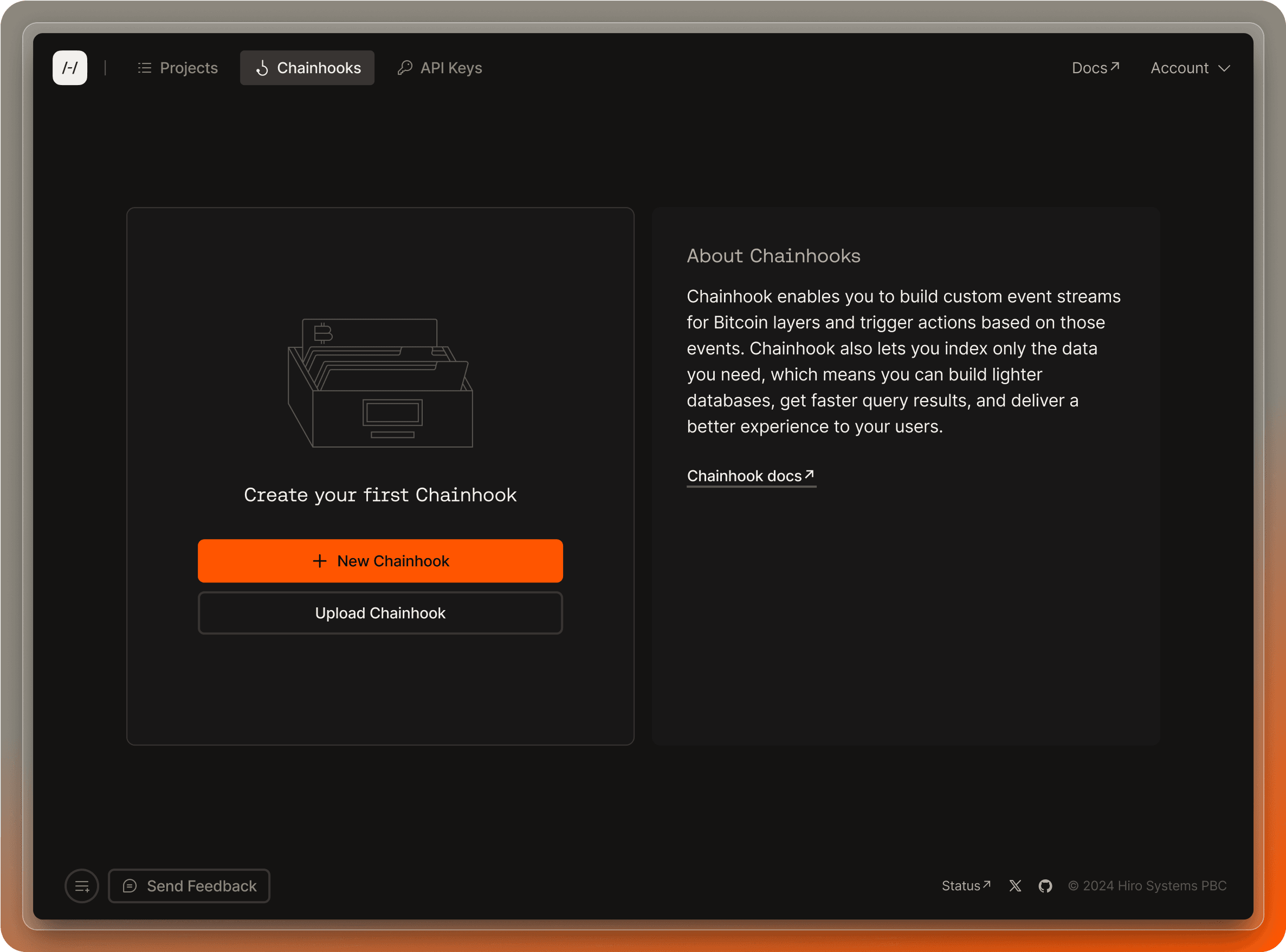Click the chevron arrow next to Account
The height and width of the screenshot is (952, 1286).
tap(1224, 68)
